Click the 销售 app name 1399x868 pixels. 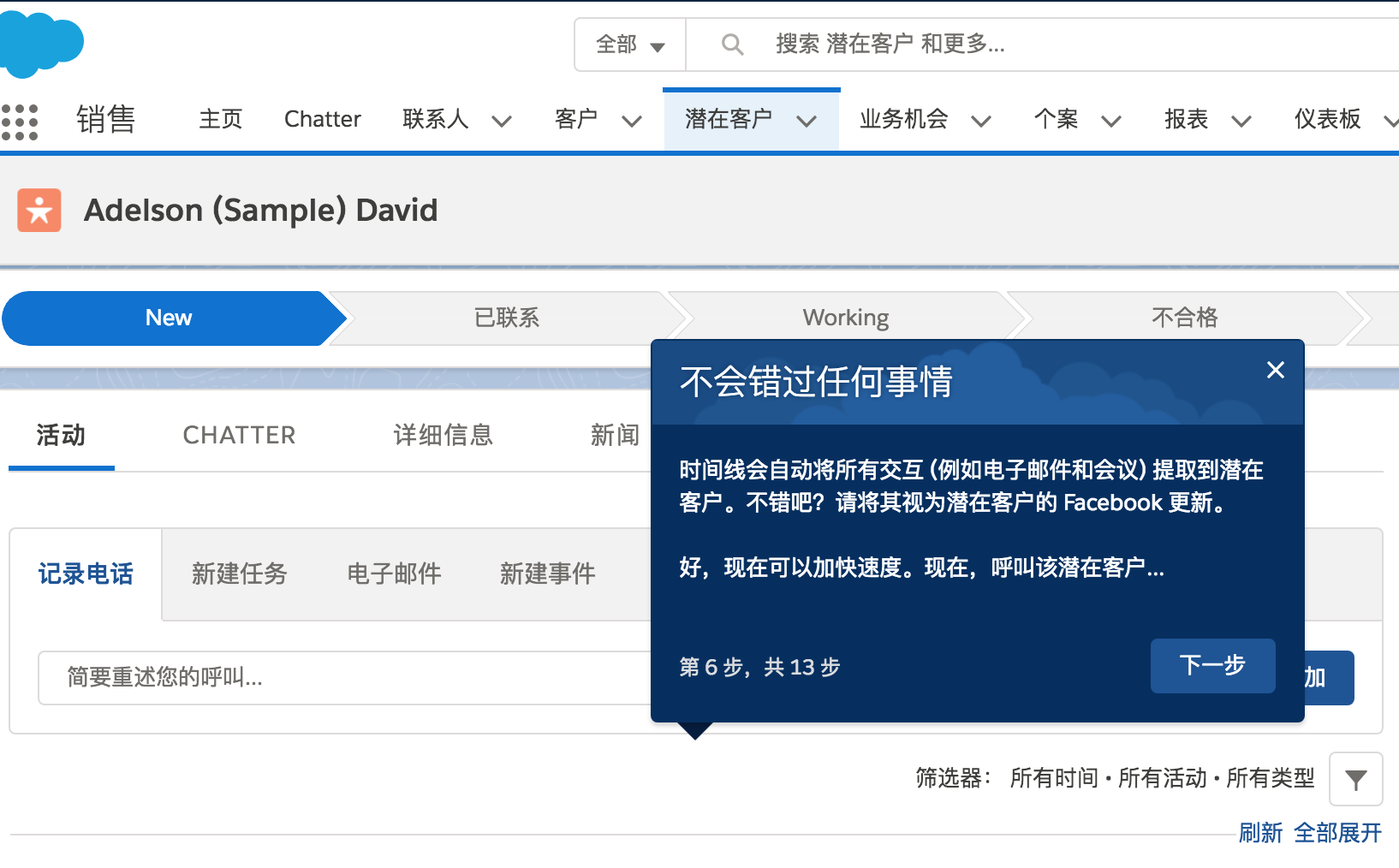tap(106, 119)
